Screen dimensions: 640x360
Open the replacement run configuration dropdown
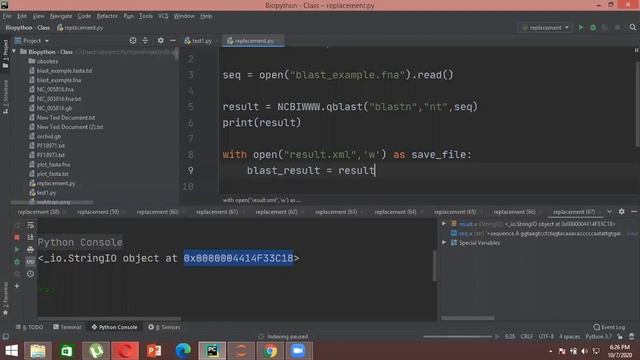click(545, 28)
